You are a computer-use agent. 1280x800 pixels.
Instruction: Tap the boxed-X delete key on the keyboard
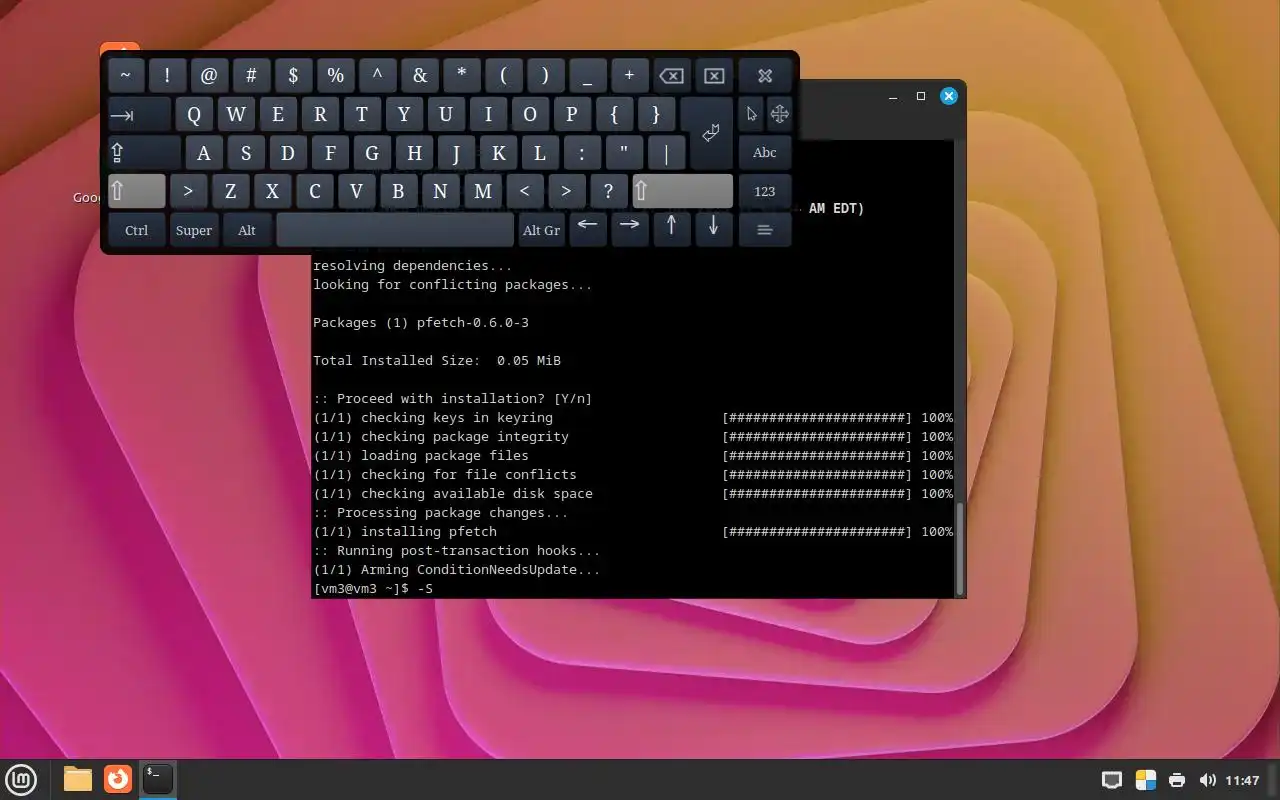713,75
